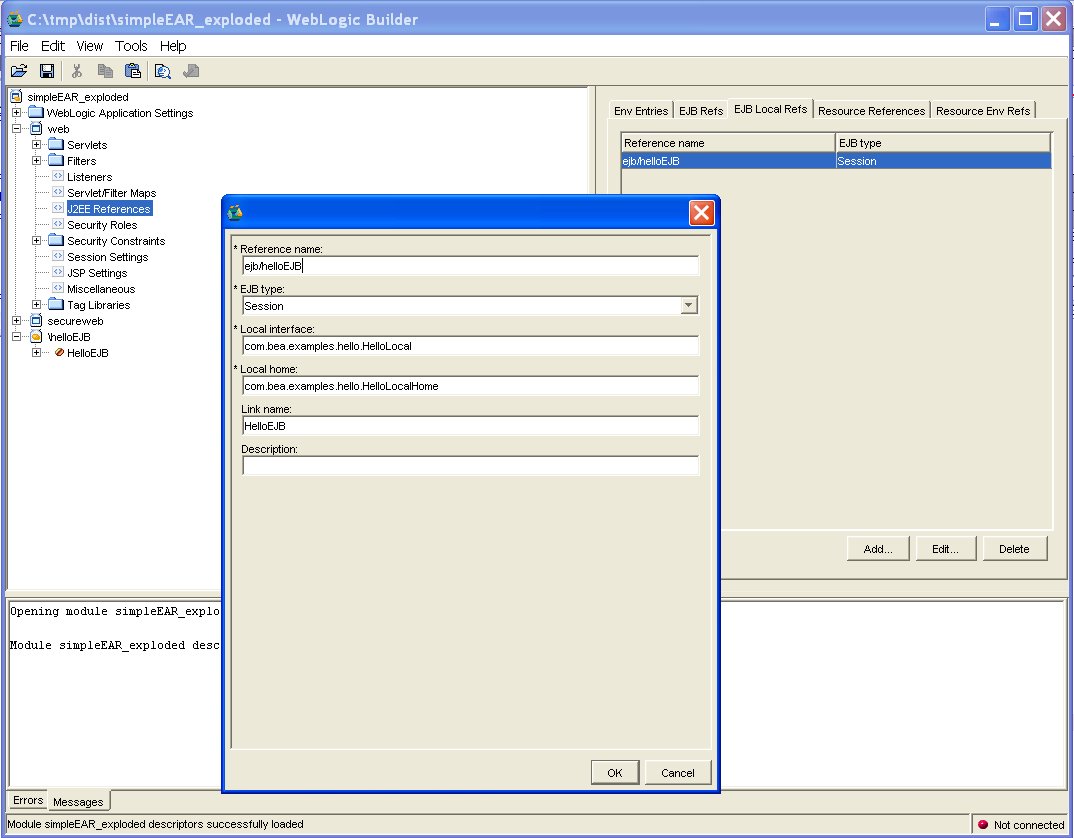Click the Local interface input field

click(x=471, y=346)
